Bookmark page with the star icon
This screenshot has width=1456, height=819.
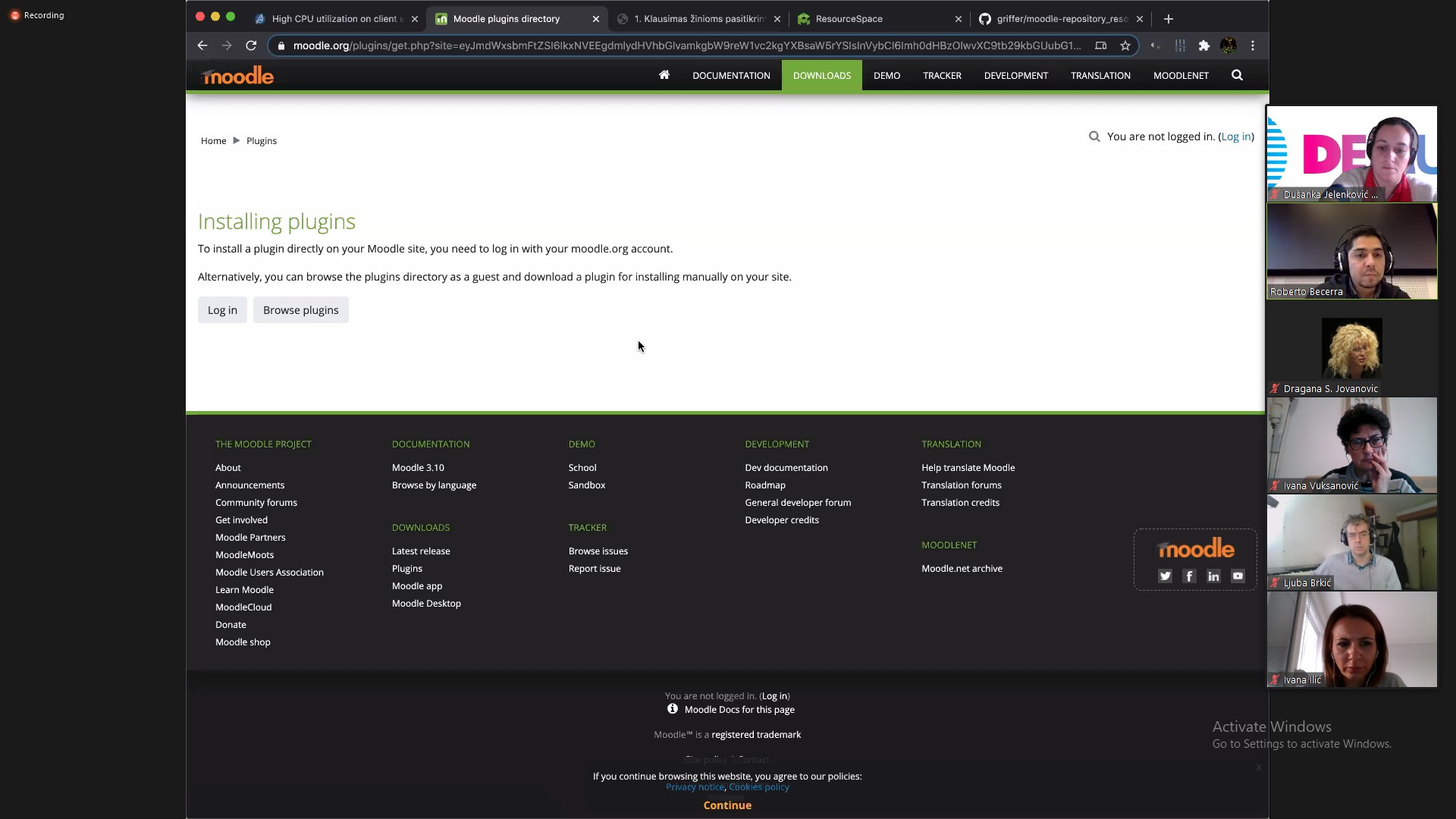point(1125,45)
